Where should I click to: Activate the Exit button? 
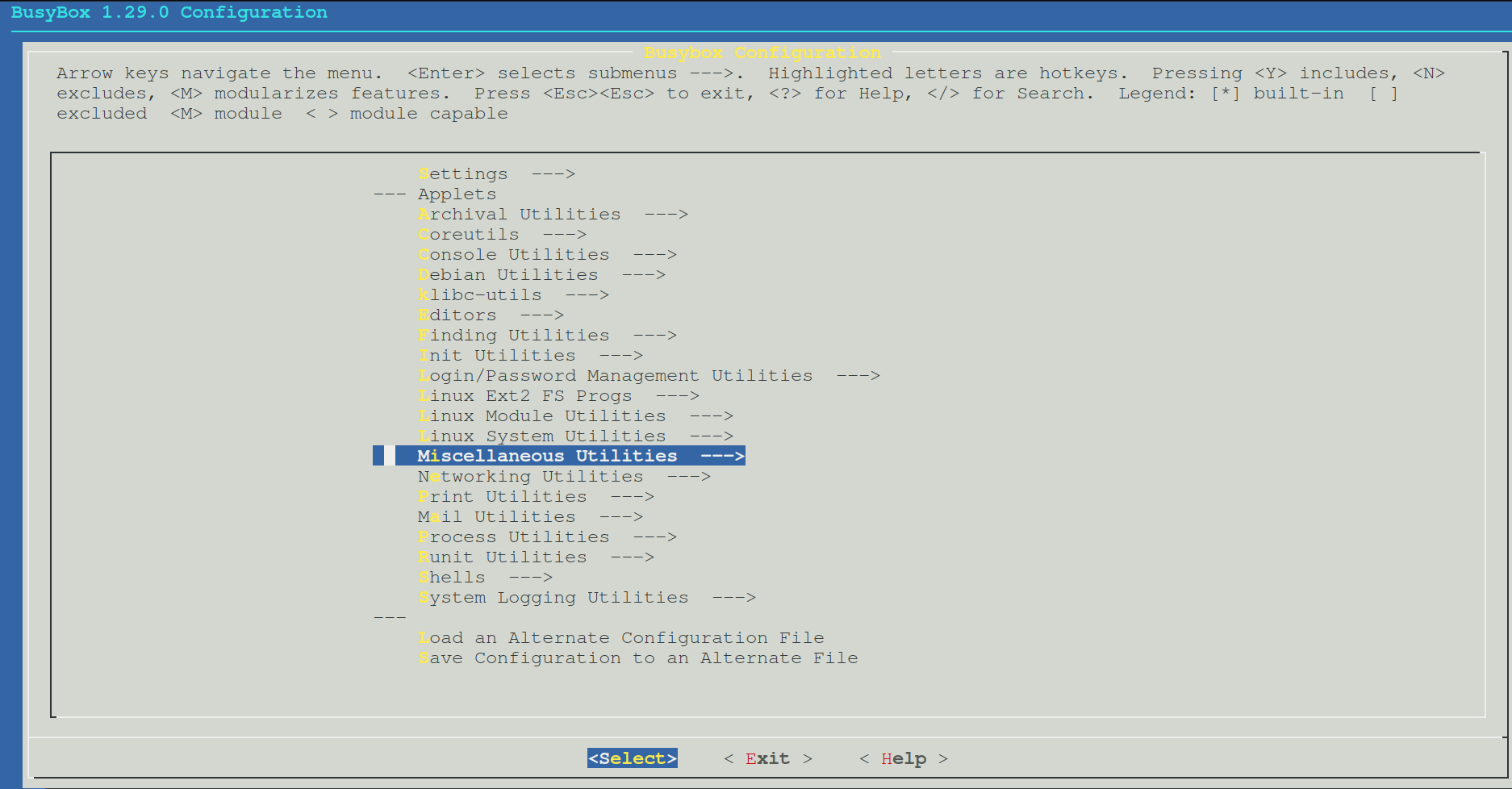coord(767,758)
